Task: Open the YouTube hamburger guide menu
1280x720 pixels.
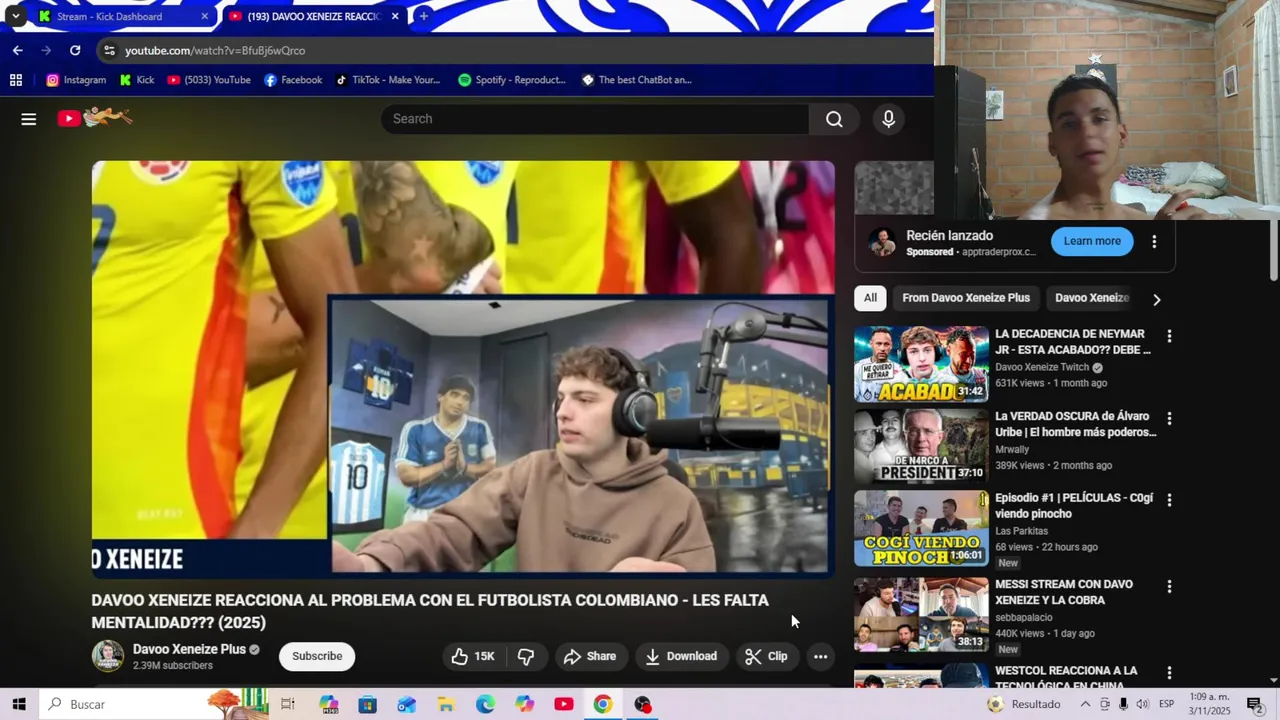Action: tap(29, 119)
